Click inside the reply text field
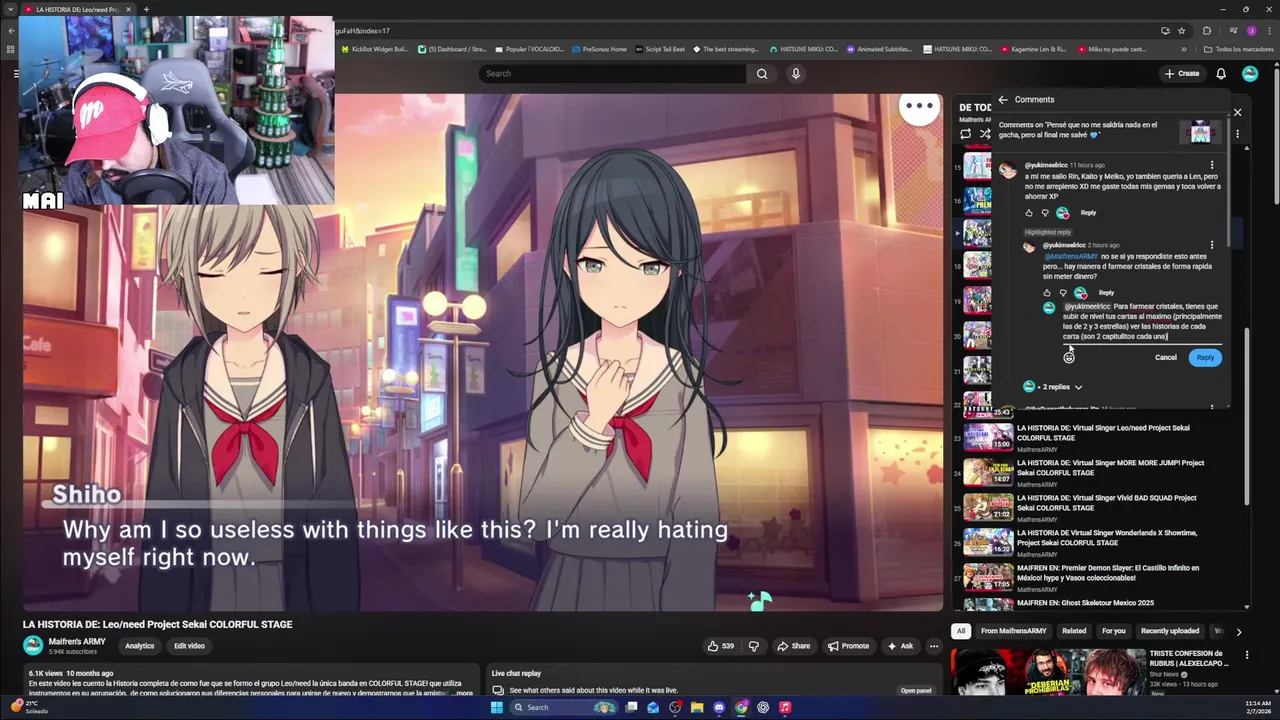 coord(1142,321)
